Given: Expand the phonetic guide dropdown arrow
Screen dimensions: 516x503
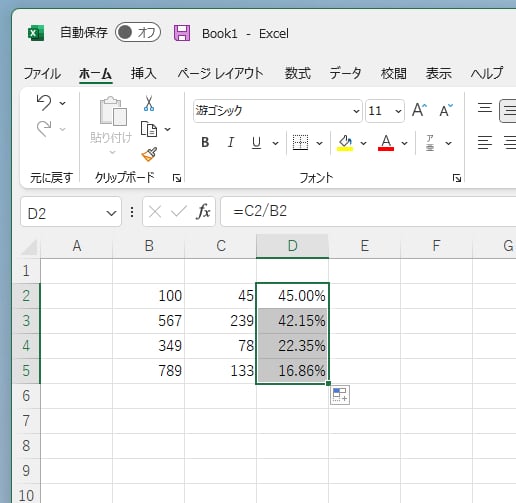Looking at the screenshot, I should 449,143.
